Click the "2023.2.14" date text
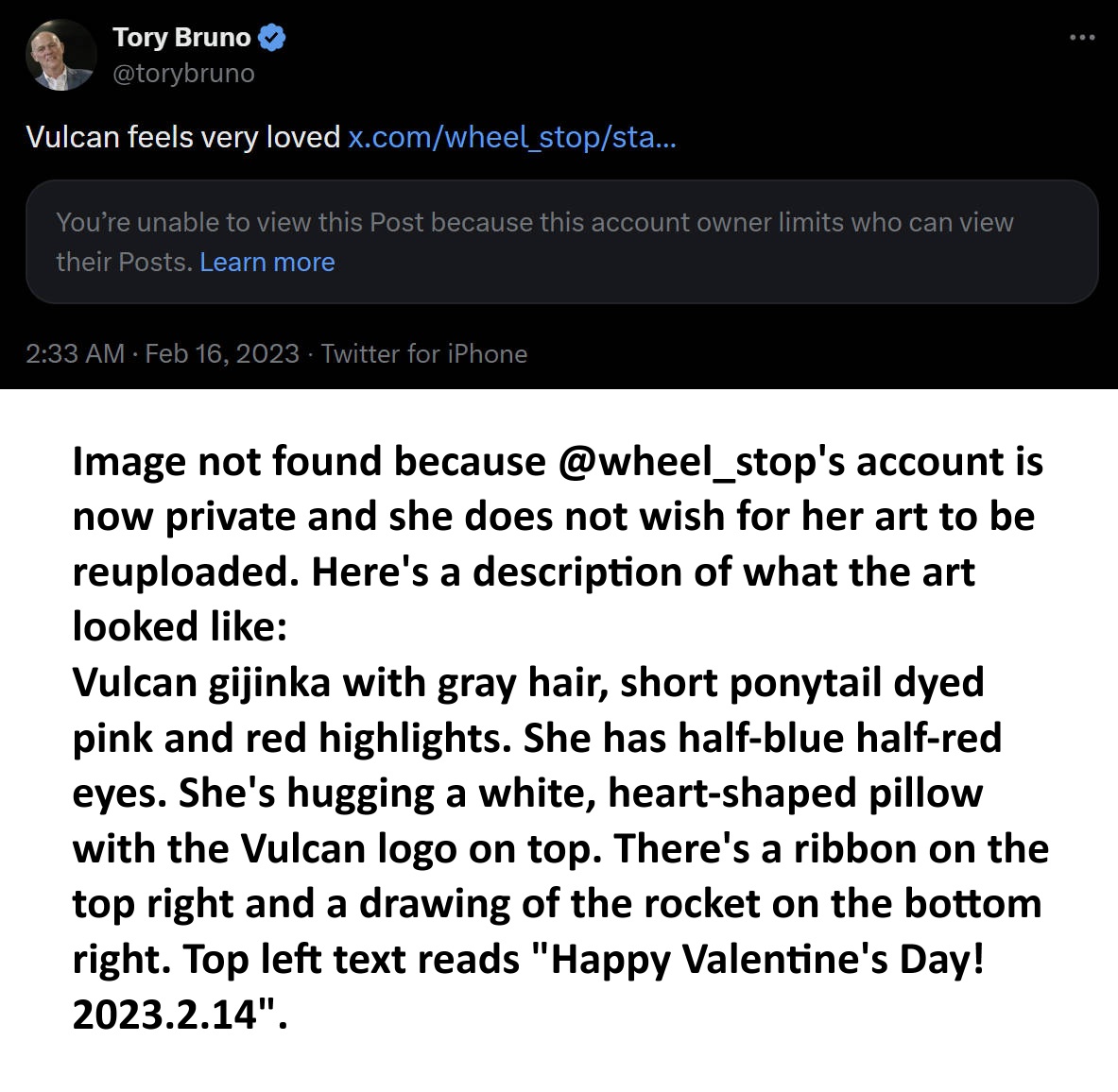The image size is (1118, 1092). [165, 1015]
